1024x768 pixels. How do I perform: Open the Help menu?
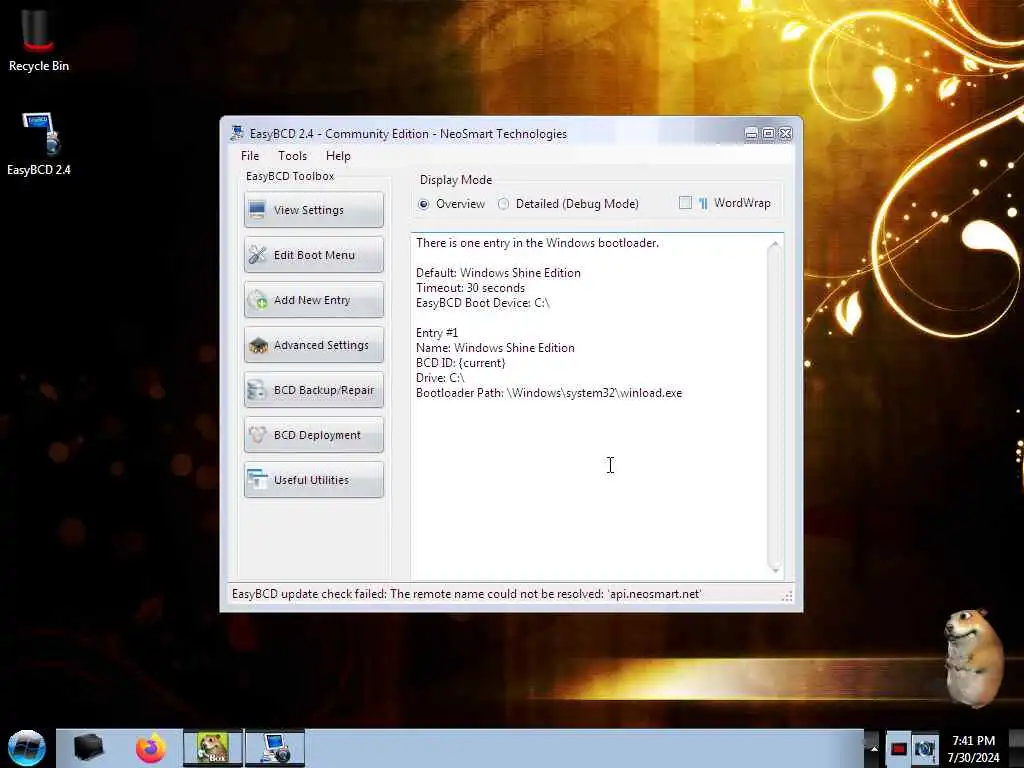coord(338,155)
